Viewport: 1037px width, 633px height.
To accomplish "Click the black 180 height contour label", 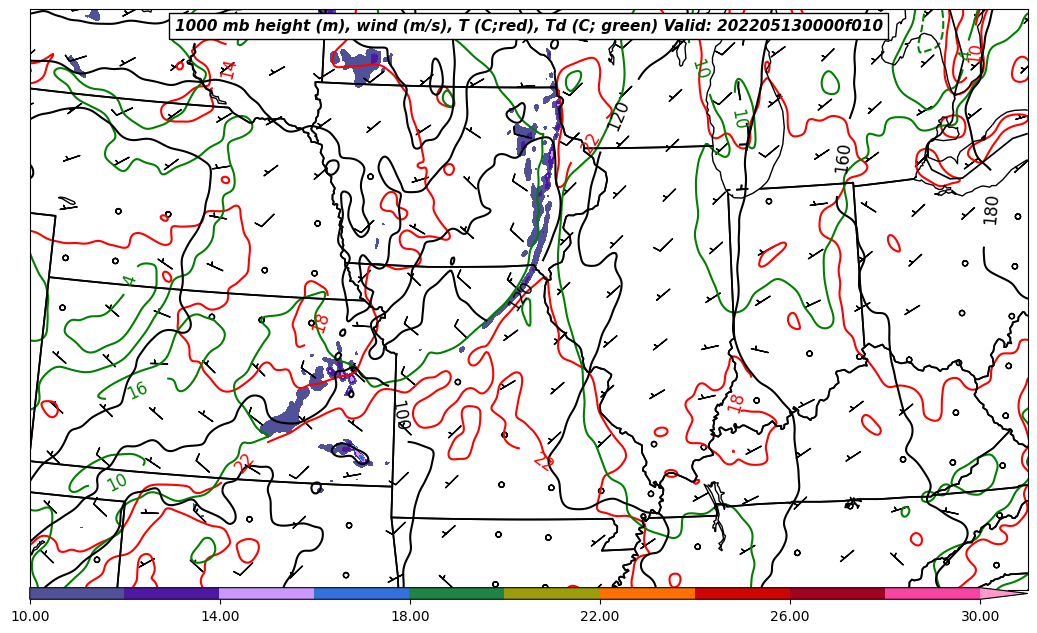I will (x=990, y=209).
